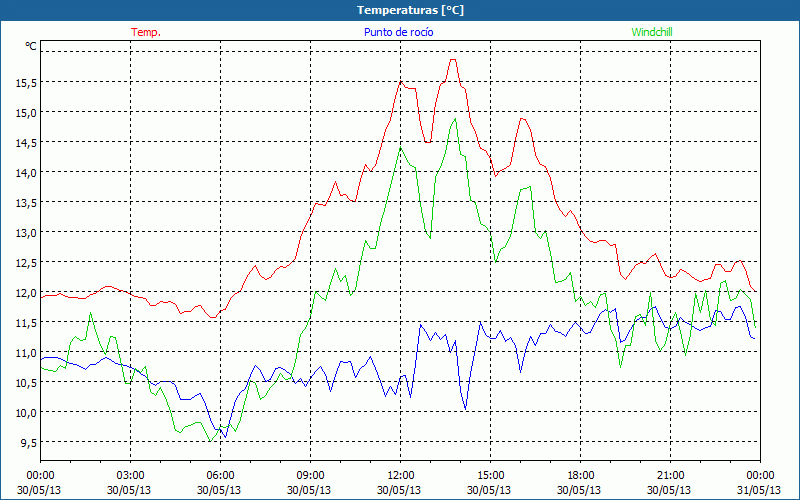This screenshot has width=800, height=500.
Task: Click the 21:00 time axis label
Action: (x=669, y=476)
